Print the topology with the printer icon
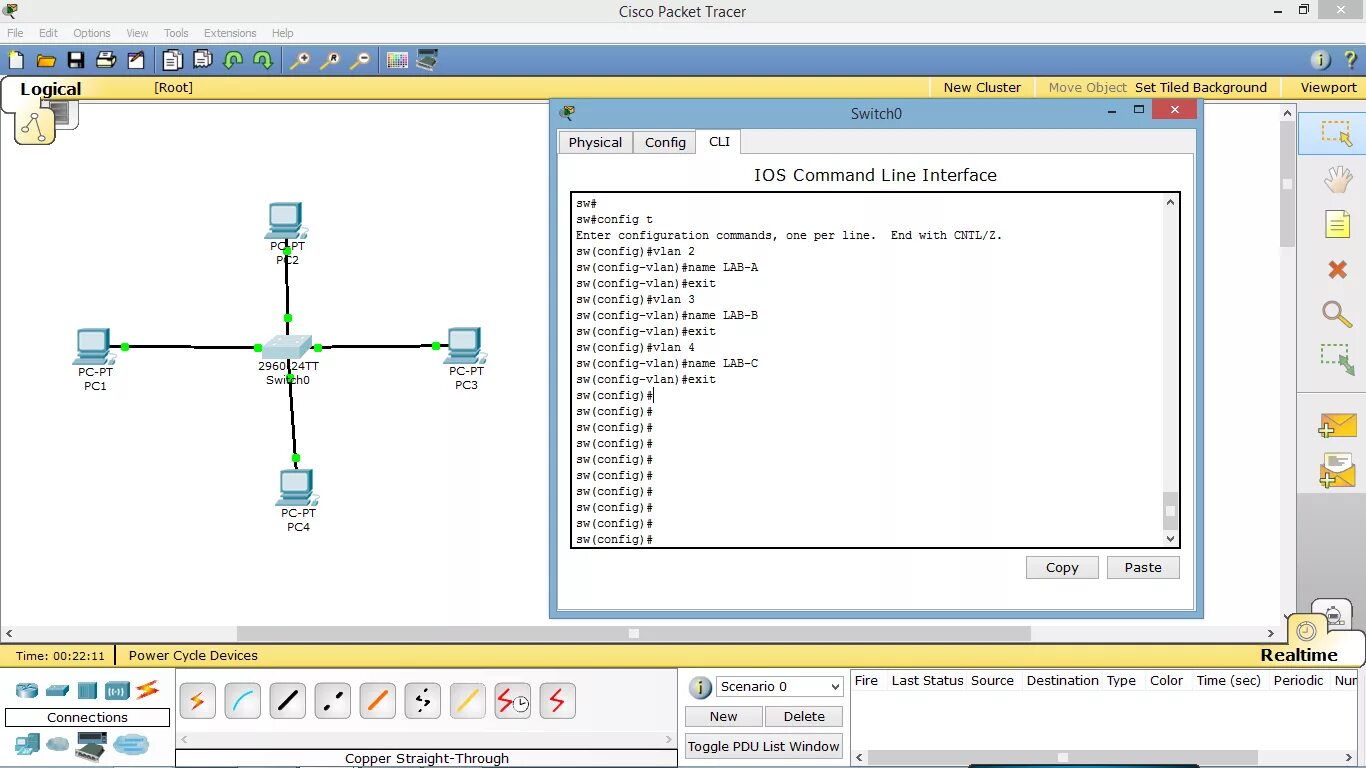The height and width of the screenshot is (768, 1366). point(106,60)
